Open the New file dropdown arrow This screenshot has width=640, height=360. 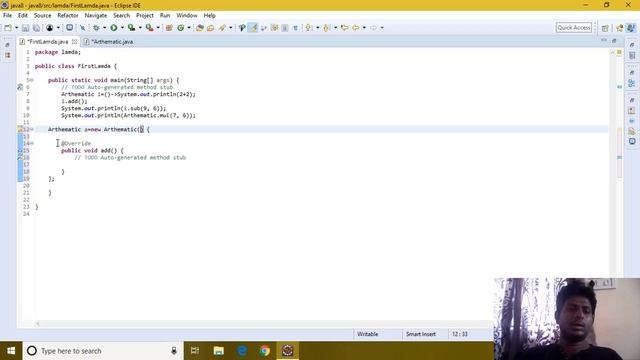(16, 28)
